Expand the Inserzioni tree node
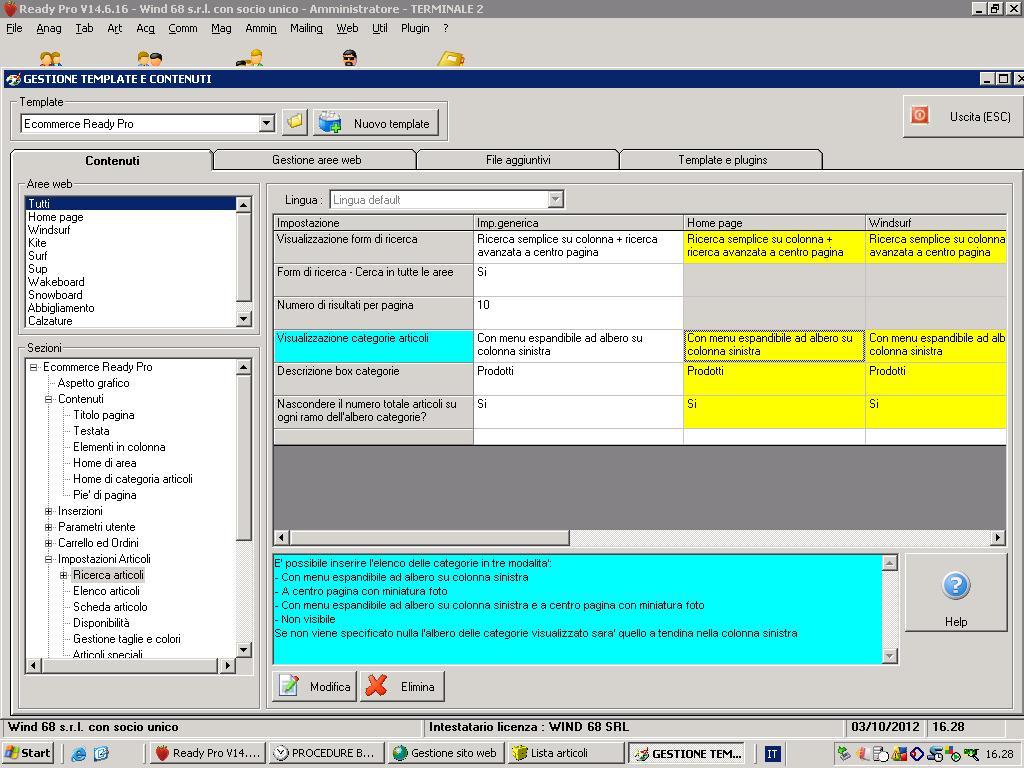The image size is (1024, 768). pyautogui.click(x=48, y=511)
